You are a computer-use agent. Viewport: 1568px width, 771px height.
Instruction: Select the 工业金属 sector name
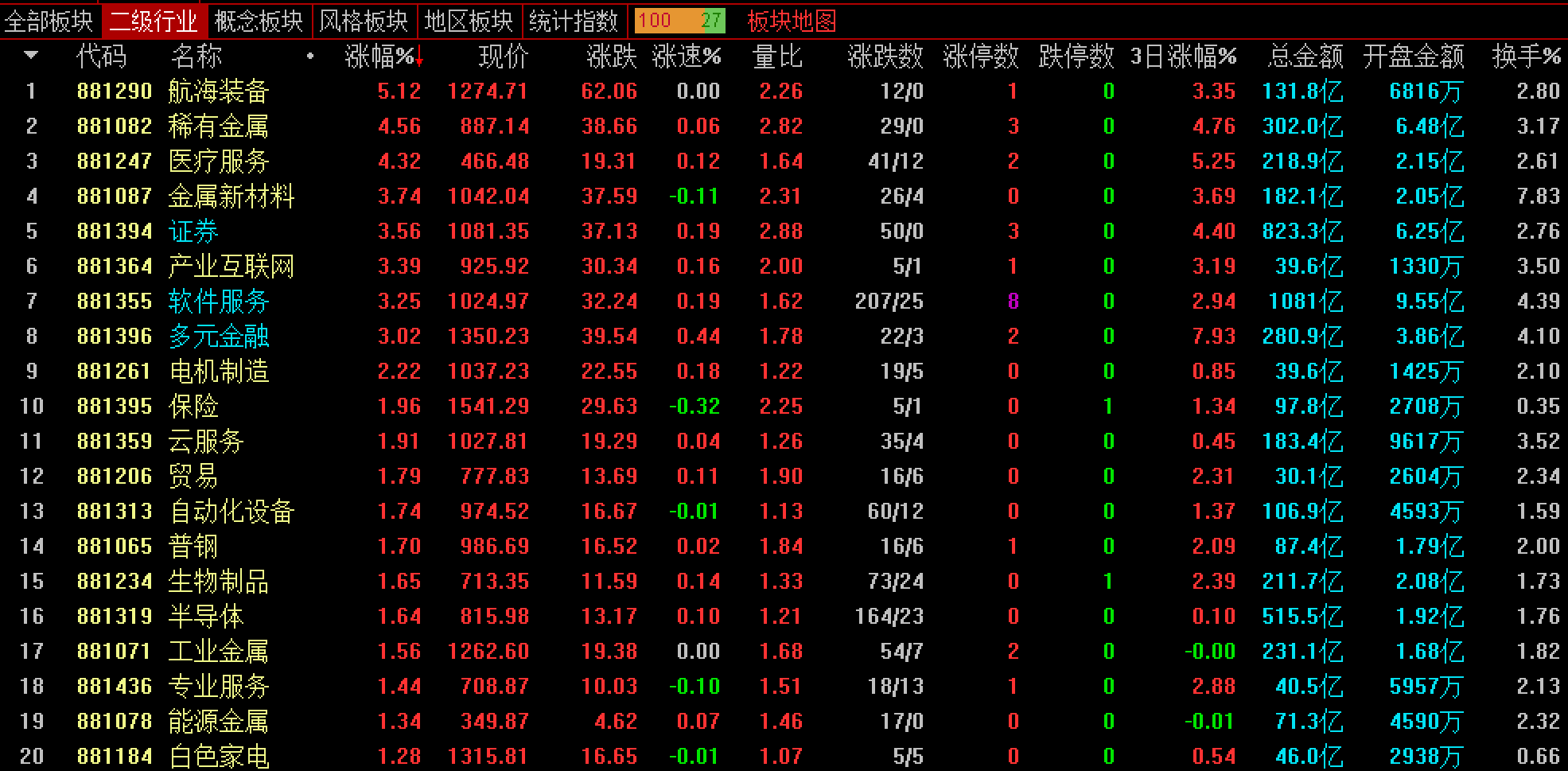(x=219, y=652)
